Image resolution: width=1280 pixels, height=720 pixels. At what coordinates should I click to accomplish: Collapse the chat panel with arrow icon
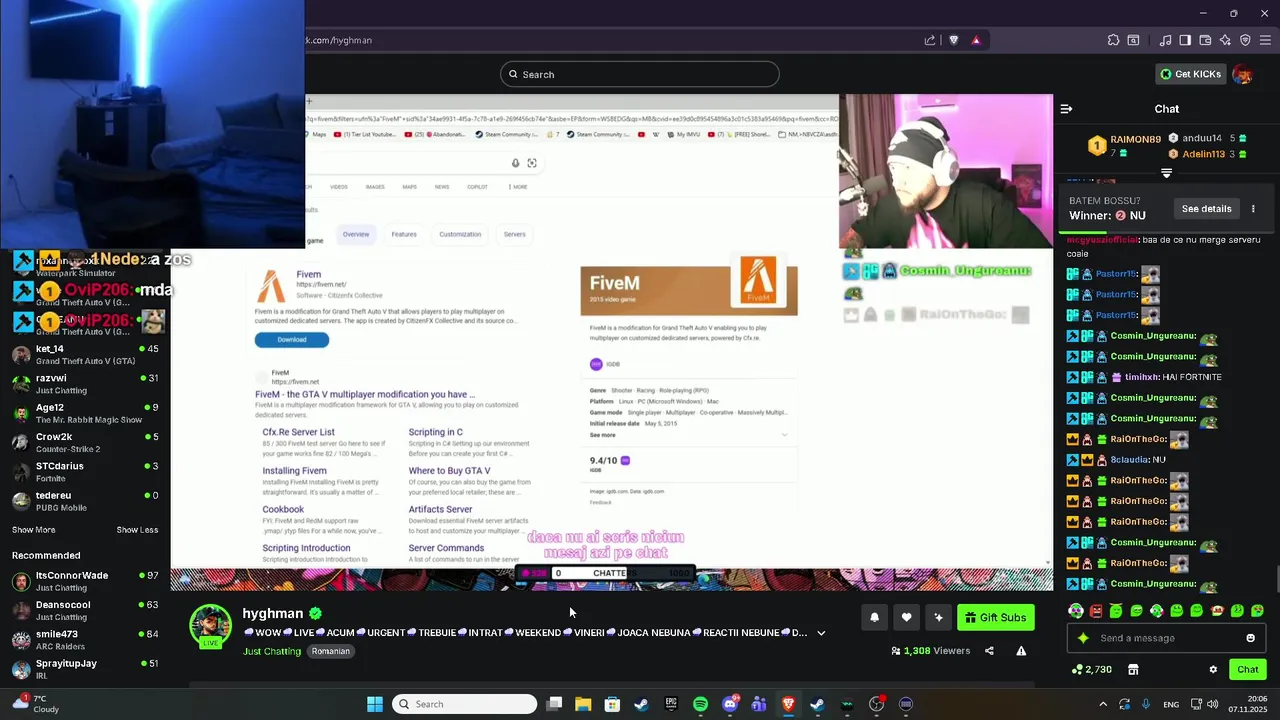point(1066,109)
